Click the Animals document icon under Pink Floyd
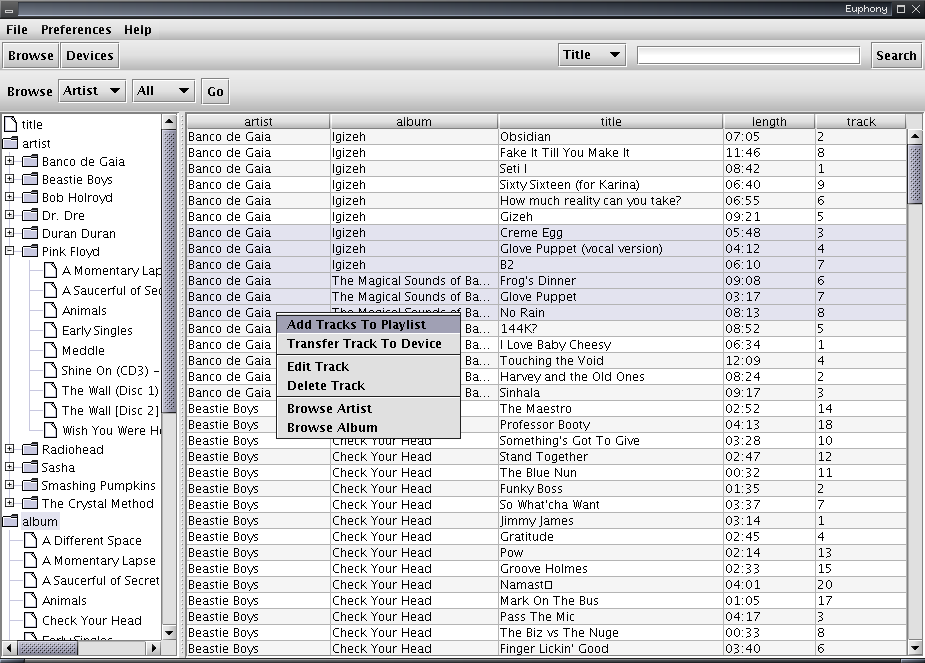Viewport: 925px width, 663px height. [51, 310]
